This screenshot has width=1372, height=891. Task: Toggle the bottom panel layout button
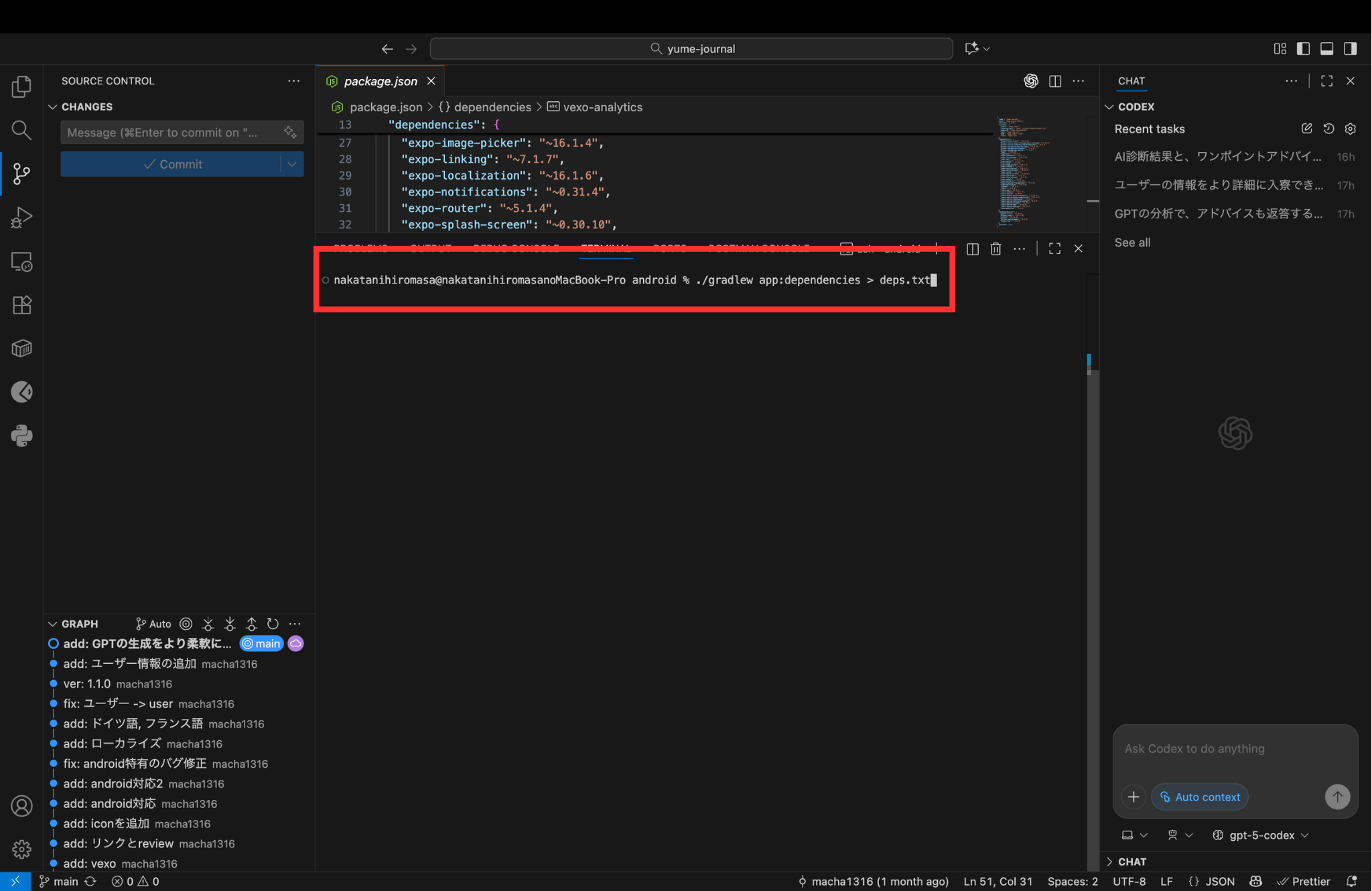pyautogui.click(x=1326, y=48)
